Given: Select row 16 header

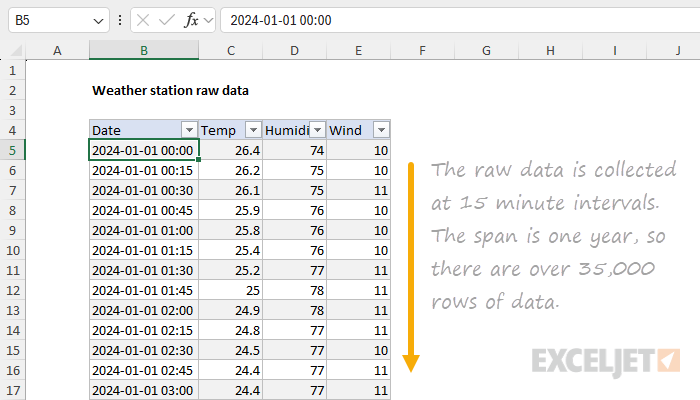Looking at the screenshot, I should pyautogui.click(x=12, y=370).
